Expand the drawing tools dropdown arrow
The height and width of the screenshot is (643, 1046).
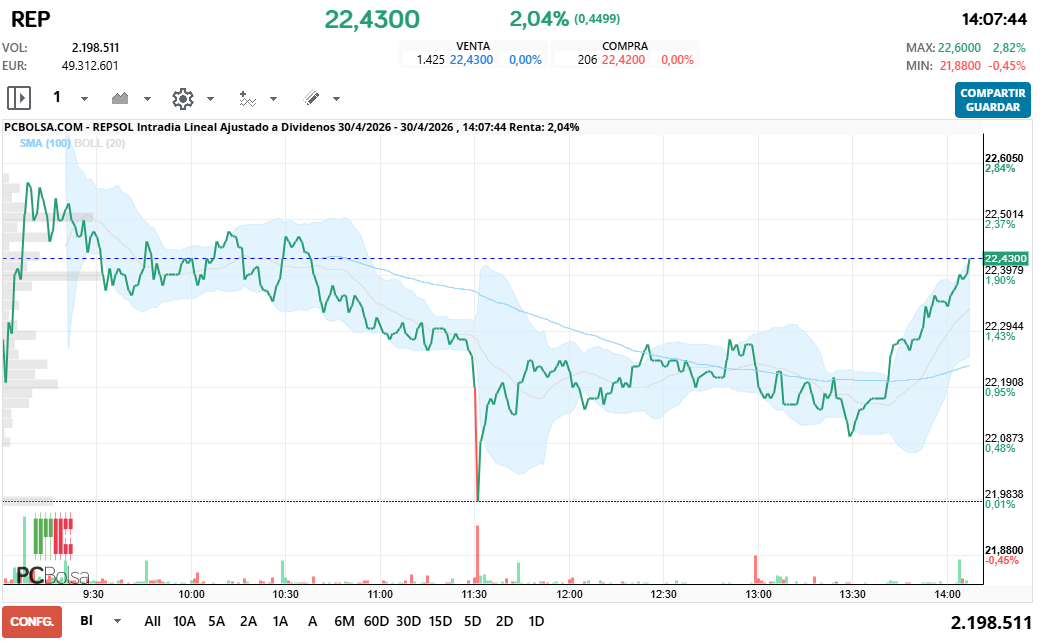[x=336, y=99]
